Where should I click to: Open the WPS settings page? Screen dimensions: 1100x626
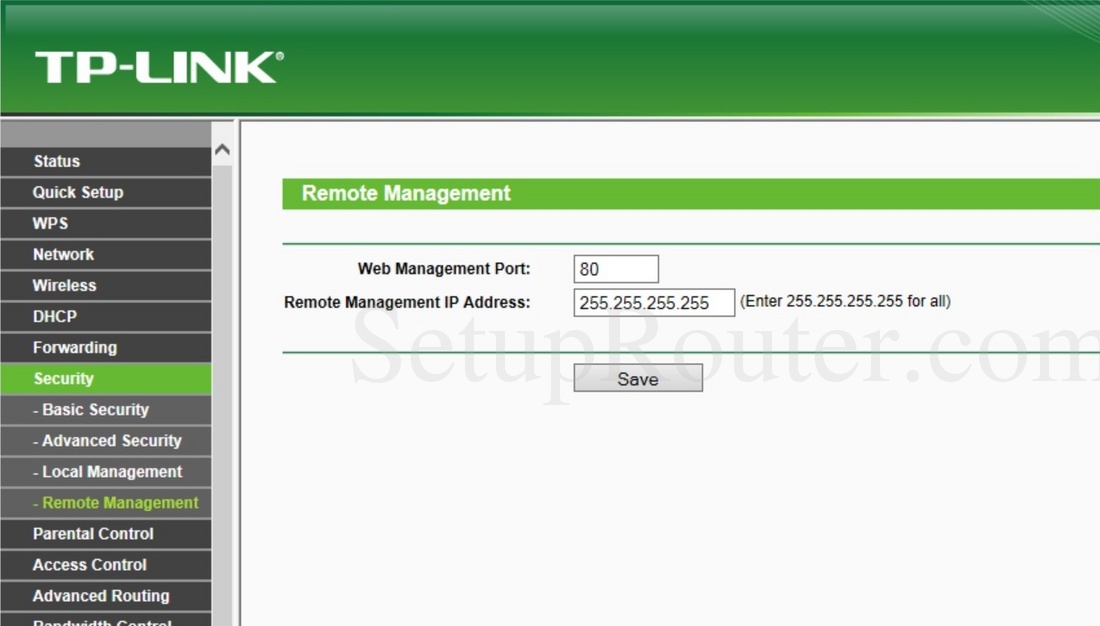tap(49, 223)
